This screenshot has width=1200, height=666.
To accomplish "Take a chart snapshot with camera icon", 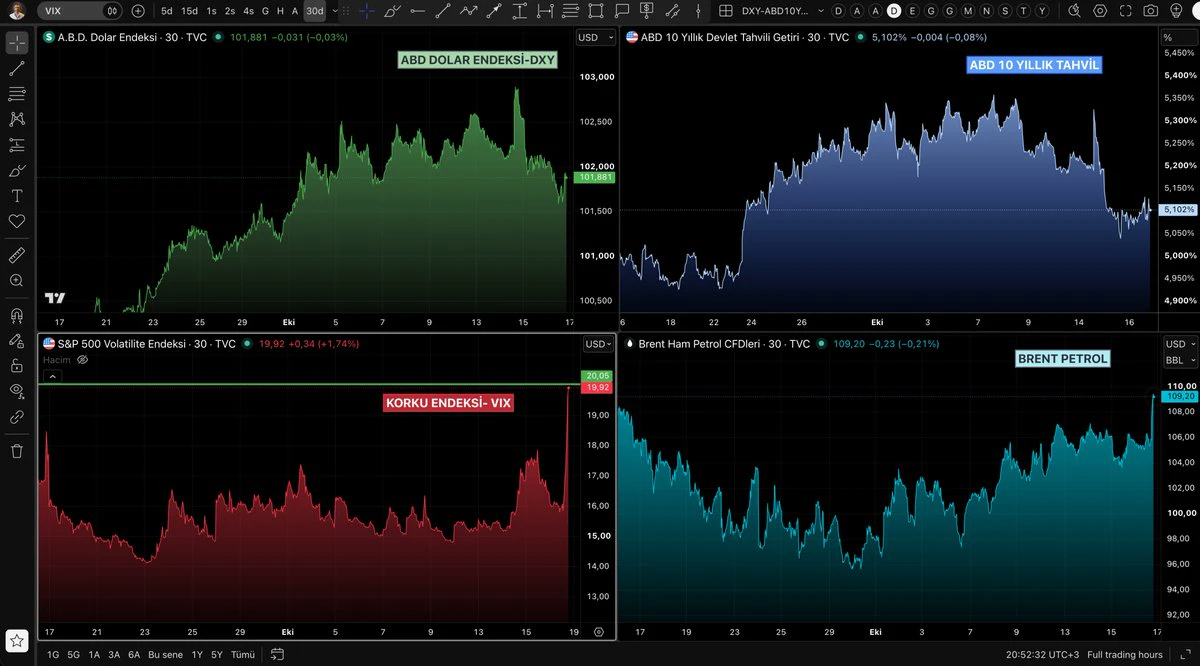I will click(x=1151, y=11).
